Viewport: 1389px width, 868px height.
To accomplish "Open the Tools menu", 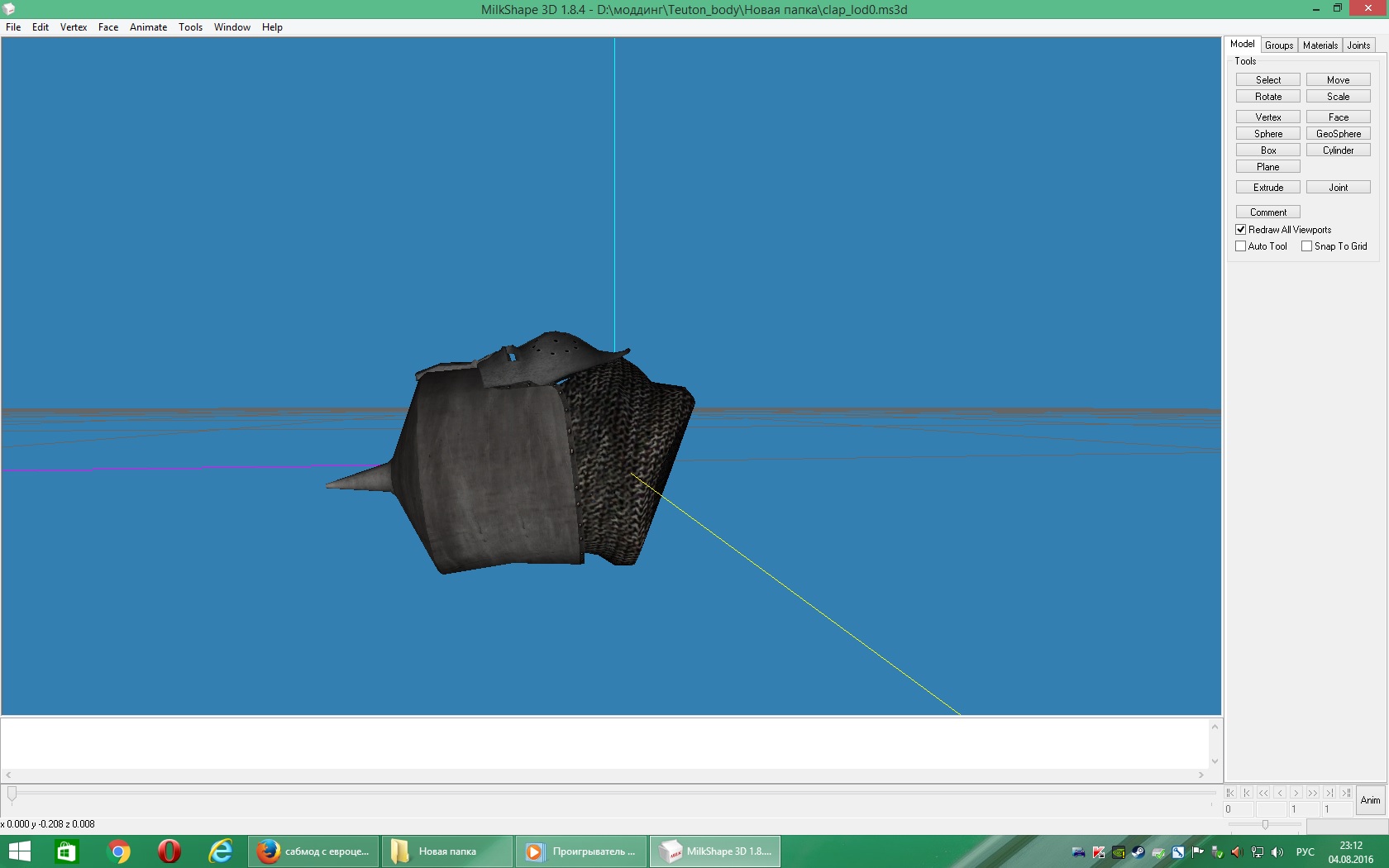I will (x=190, y=27).
